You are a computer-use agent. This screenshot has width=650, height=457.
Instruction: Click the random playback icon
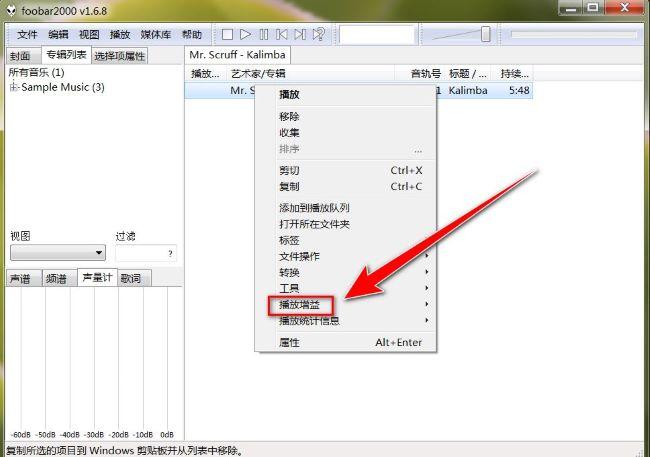click(319, 35)
